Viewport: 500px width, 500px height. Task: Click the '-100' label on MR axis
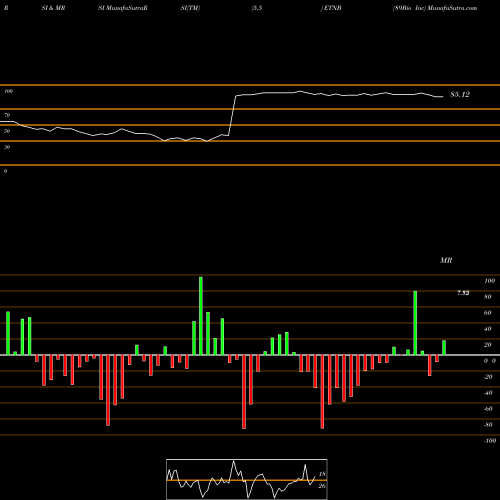click(490, 441)
